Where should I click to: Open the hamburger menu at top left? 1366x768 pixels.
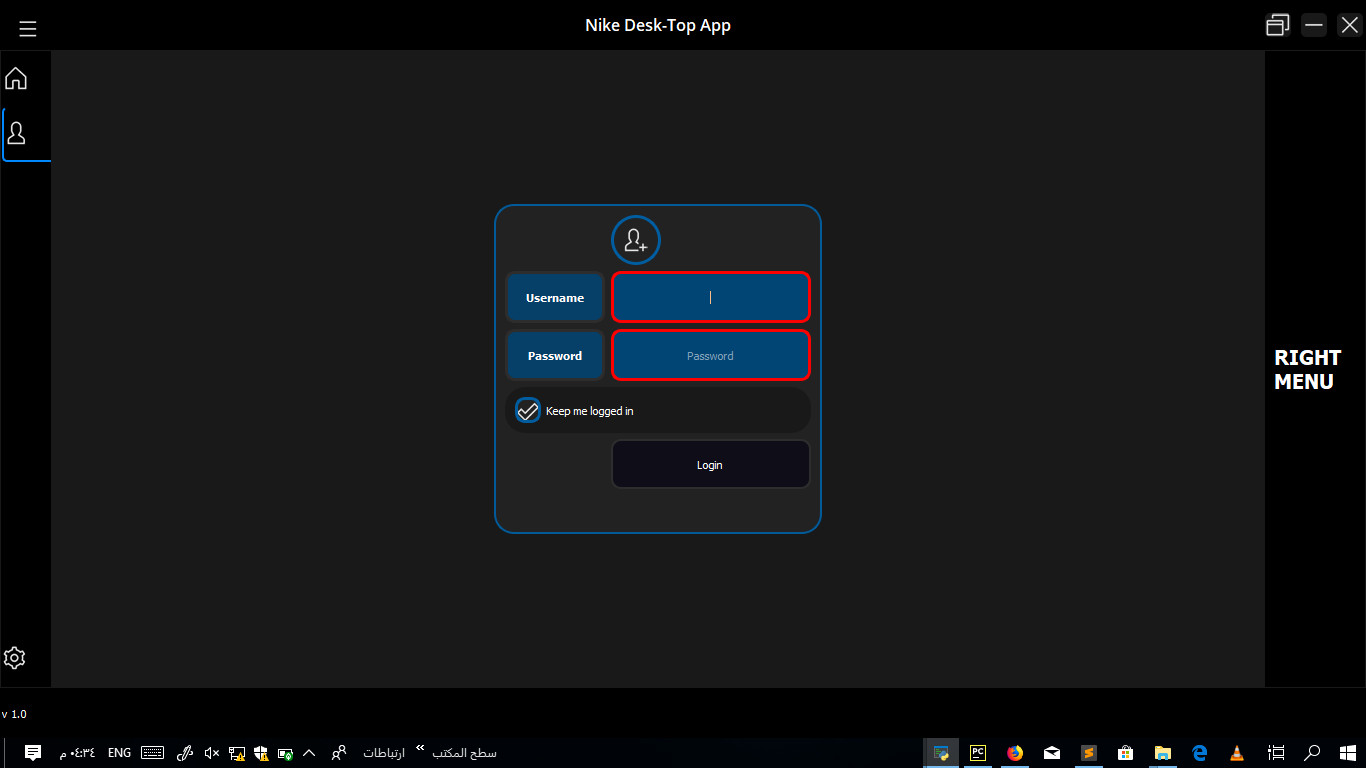pos(27,27)
